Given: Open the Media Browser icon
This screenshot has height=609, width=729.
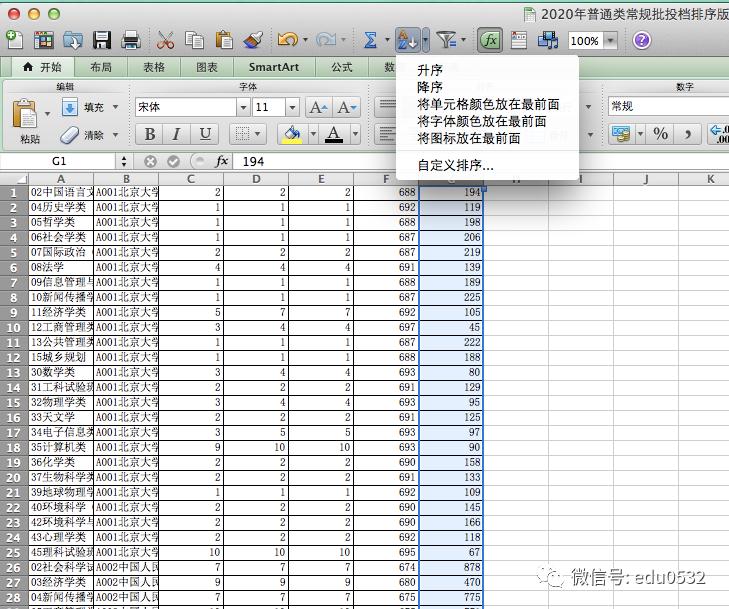Looking at the screenshot, I should tap(548, 40).
